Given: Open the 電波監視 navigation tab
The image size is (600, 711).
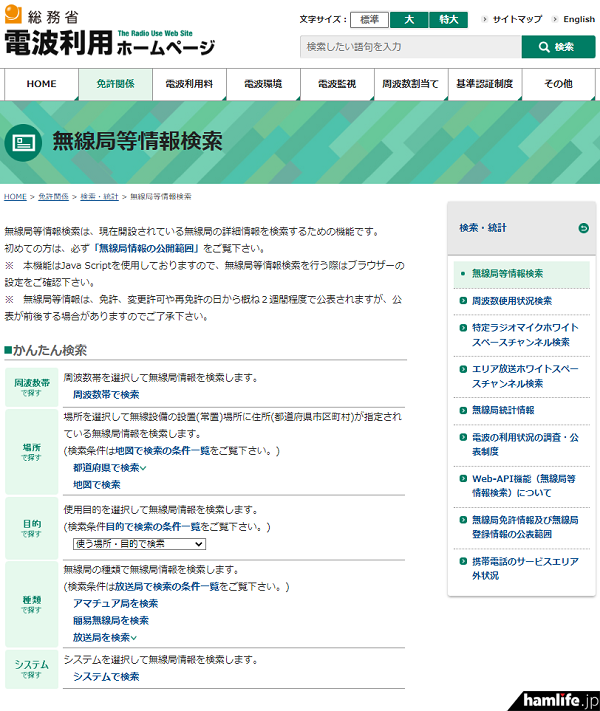Looking at the screenshot, I should pyautogui.click(x=336, y=85).
